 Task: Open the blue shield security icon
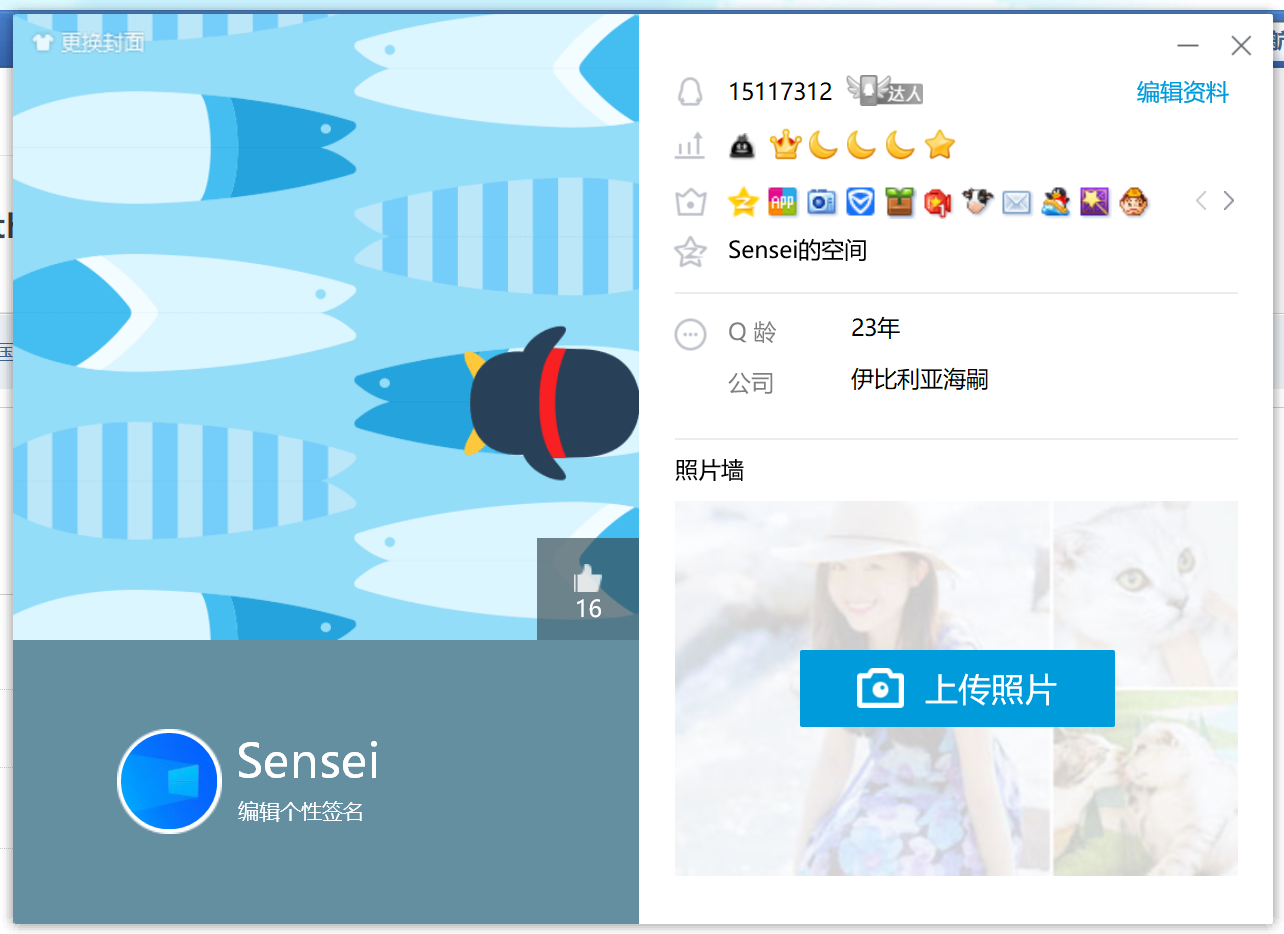tap(860, 201)
